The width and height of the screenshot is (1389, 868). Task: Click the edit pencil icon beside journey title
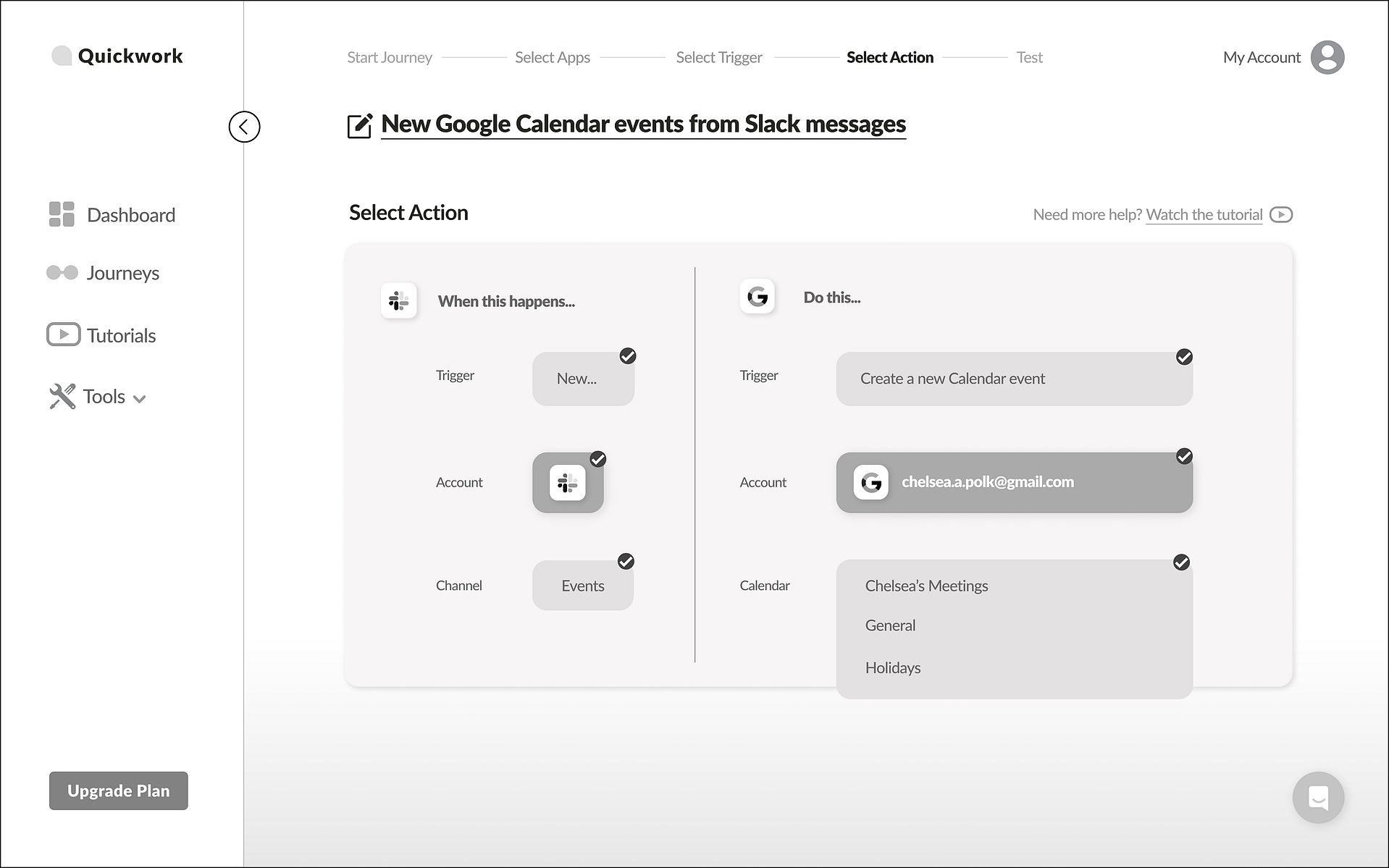coord(360,126)
